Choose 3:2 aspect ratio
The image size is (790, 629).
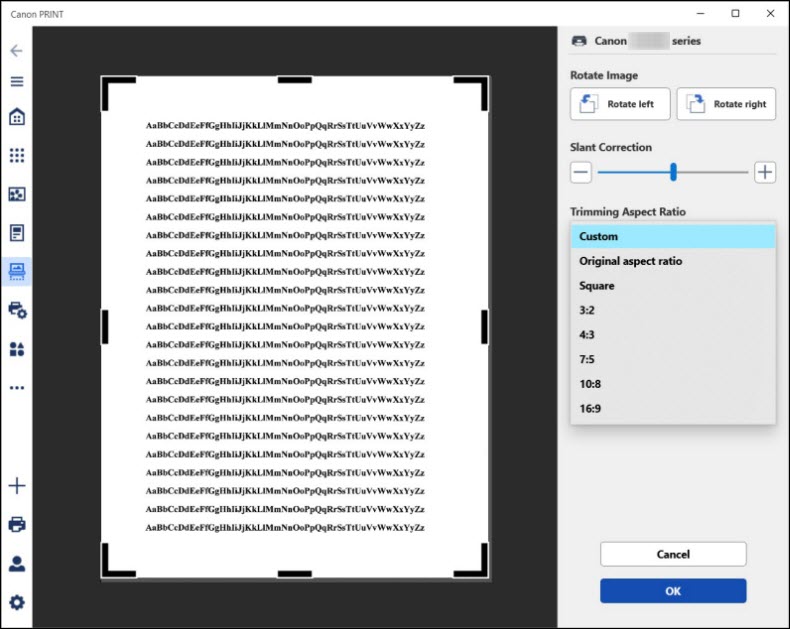click(x=673, y=310)
